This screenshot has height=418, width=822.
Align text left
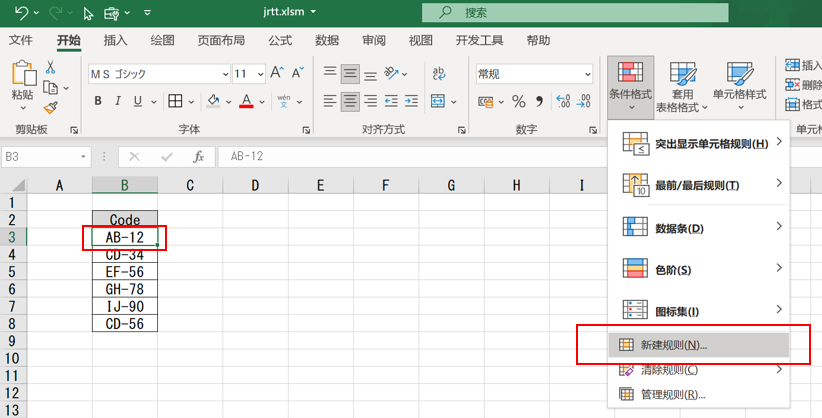pyautogui.click(x=330, y=101)
